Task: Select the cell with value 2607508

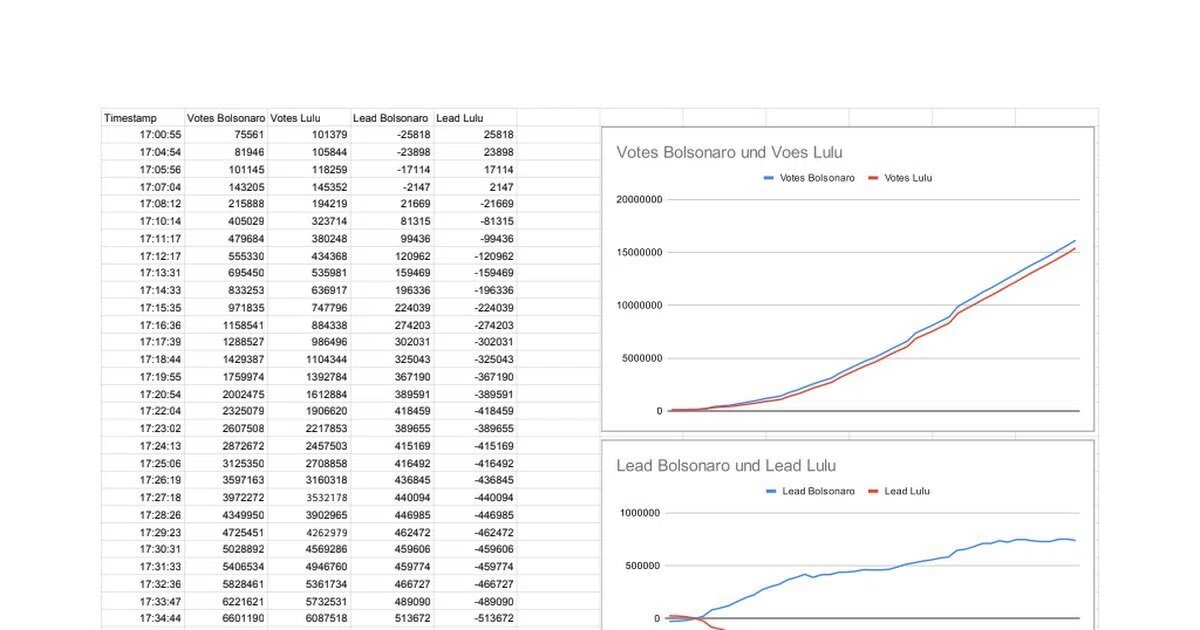Action: point(226,428)
